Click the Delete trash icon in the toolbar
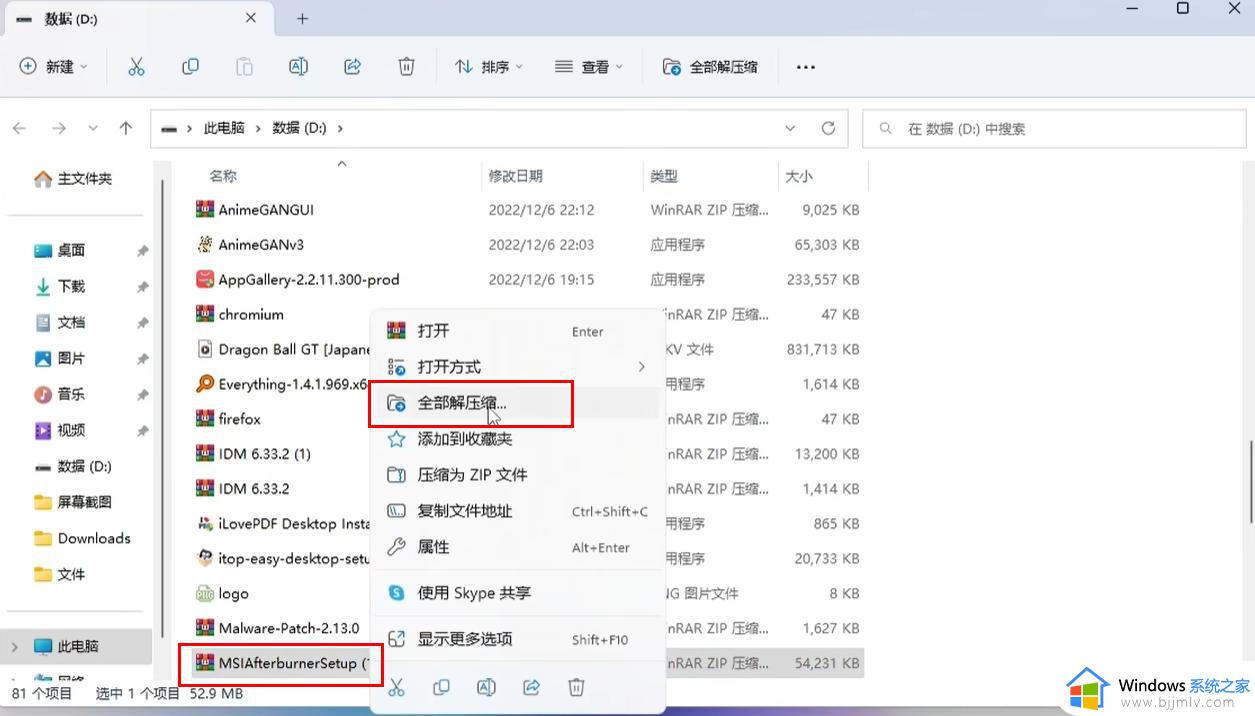Viewport: 1255px width, 716px height. (x=406, y=67)
